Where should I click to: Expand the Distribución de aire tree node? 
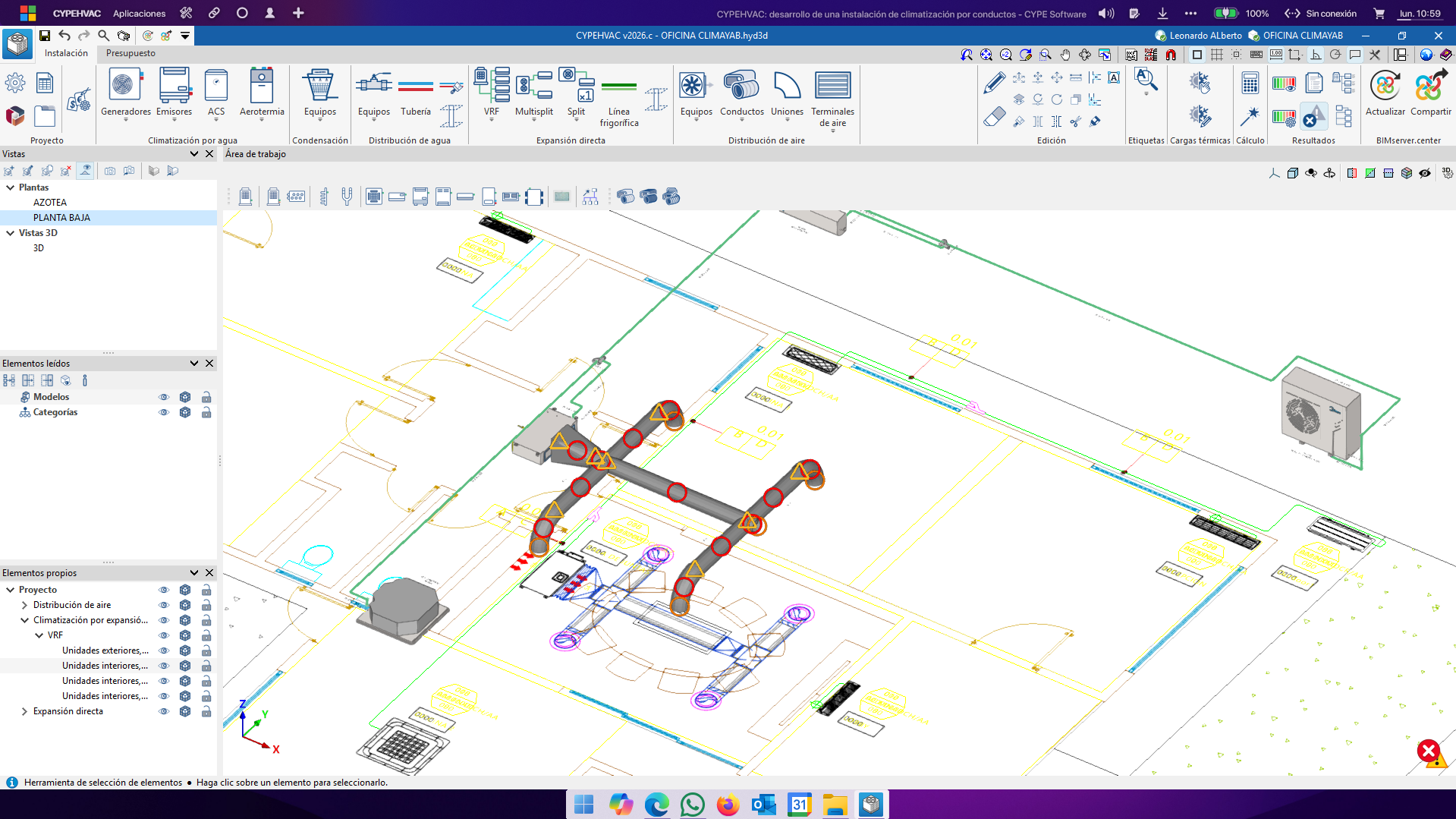[x=24, y=605]
